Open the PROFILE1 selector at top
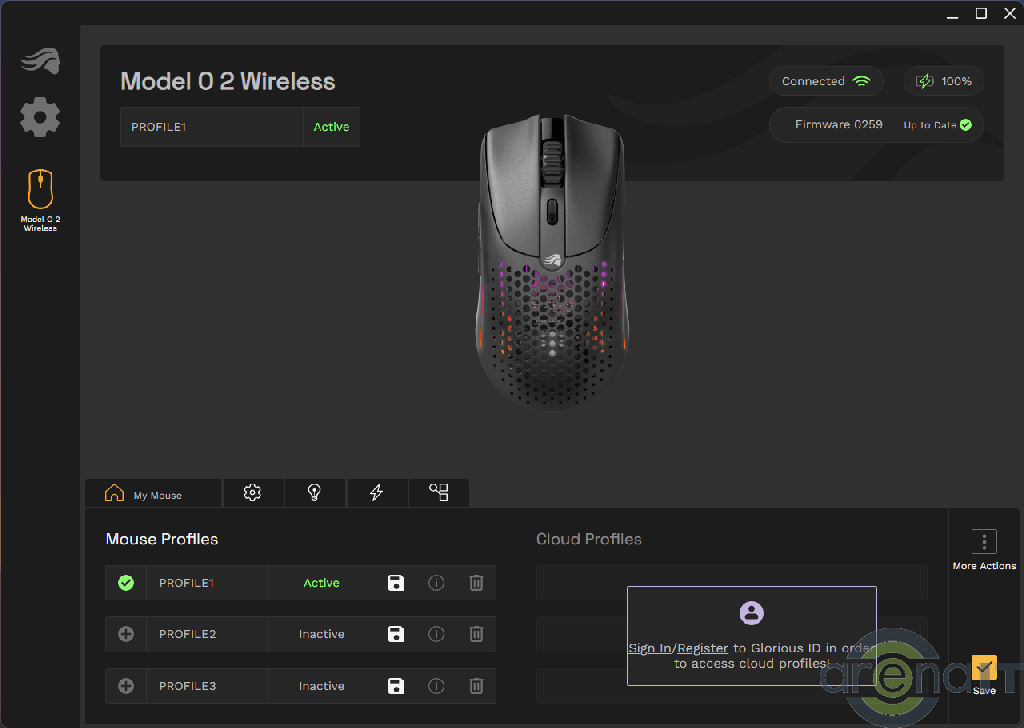1024x728 pixels. pos(211,127)
